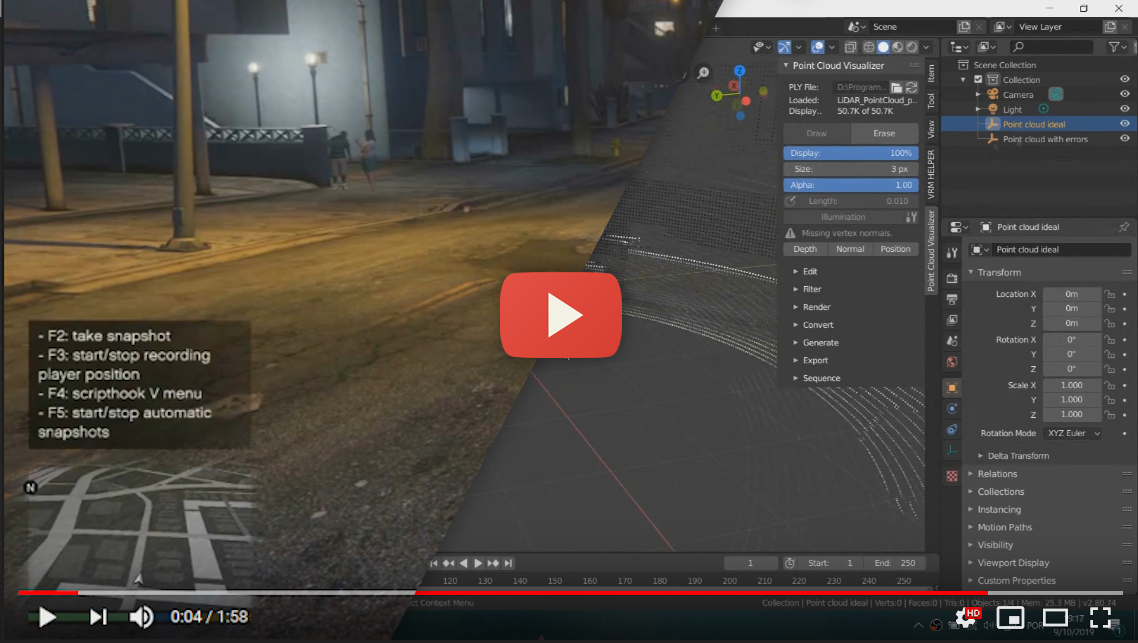Screen dimensions: 1138x643
Task: Toggle wireframe viewport shading
Action: 869,47
